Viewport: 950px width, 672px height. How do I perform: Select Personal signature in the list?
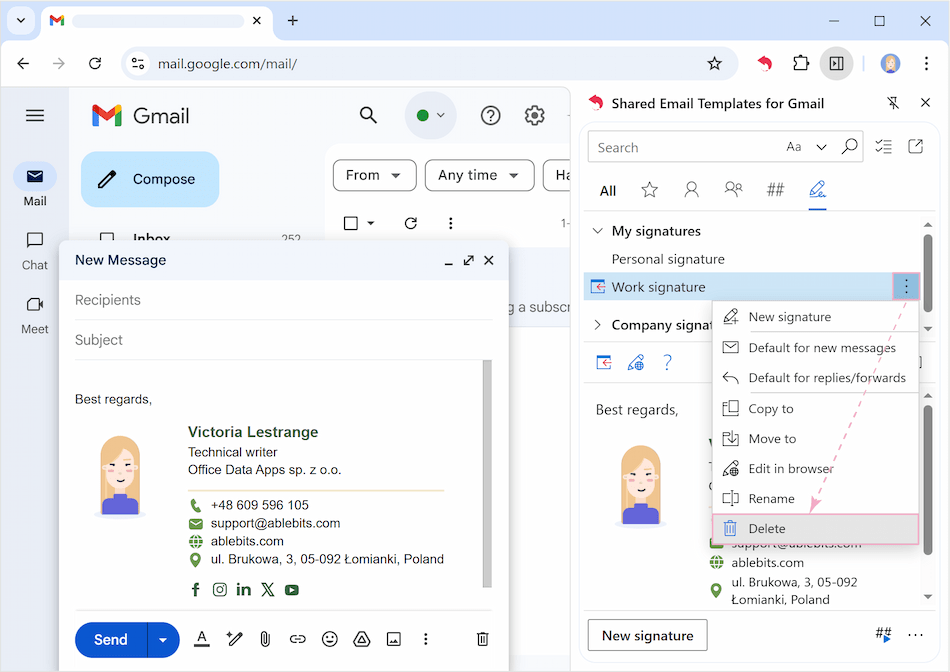click(x=668, y=259)
